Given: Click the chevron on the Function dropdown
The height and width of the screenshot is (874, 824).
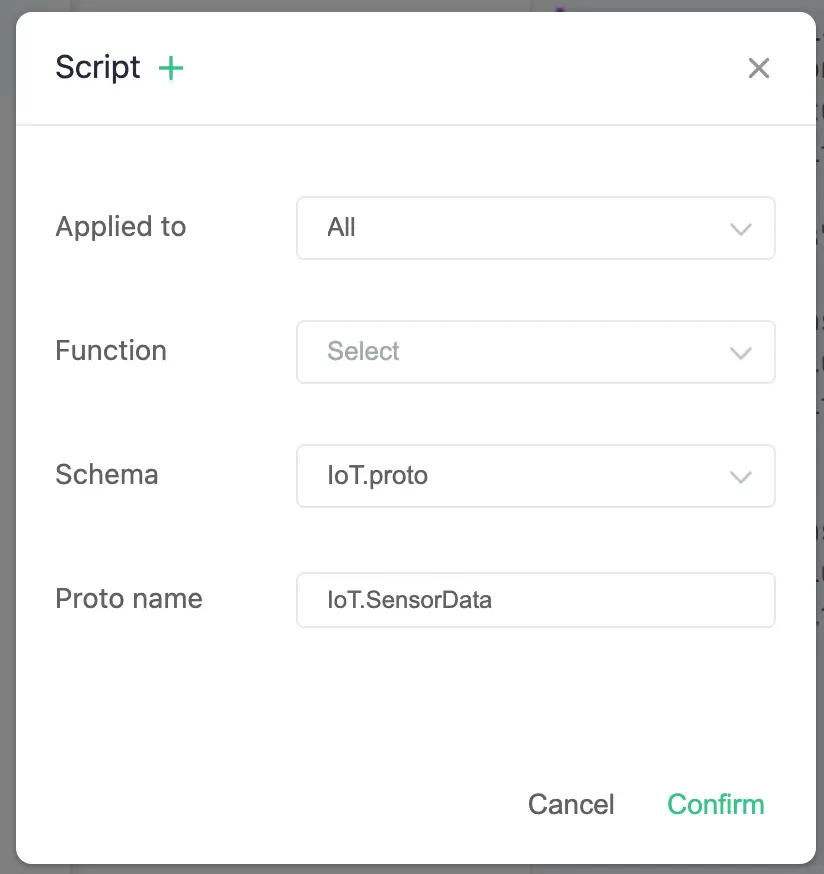Looking at the screenshot, I should [741, 352].
